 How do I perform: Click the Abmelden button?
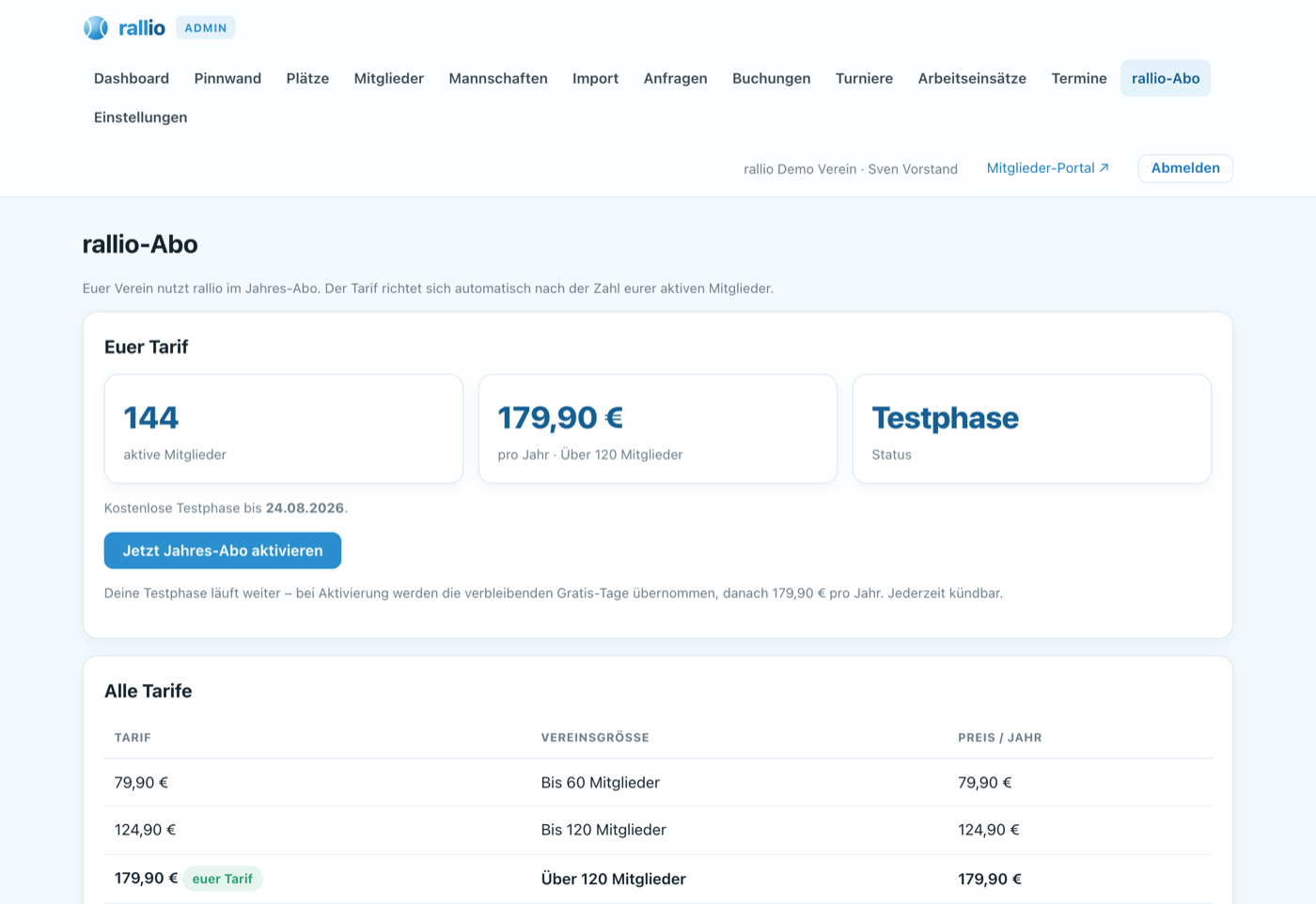[1185, 168]
